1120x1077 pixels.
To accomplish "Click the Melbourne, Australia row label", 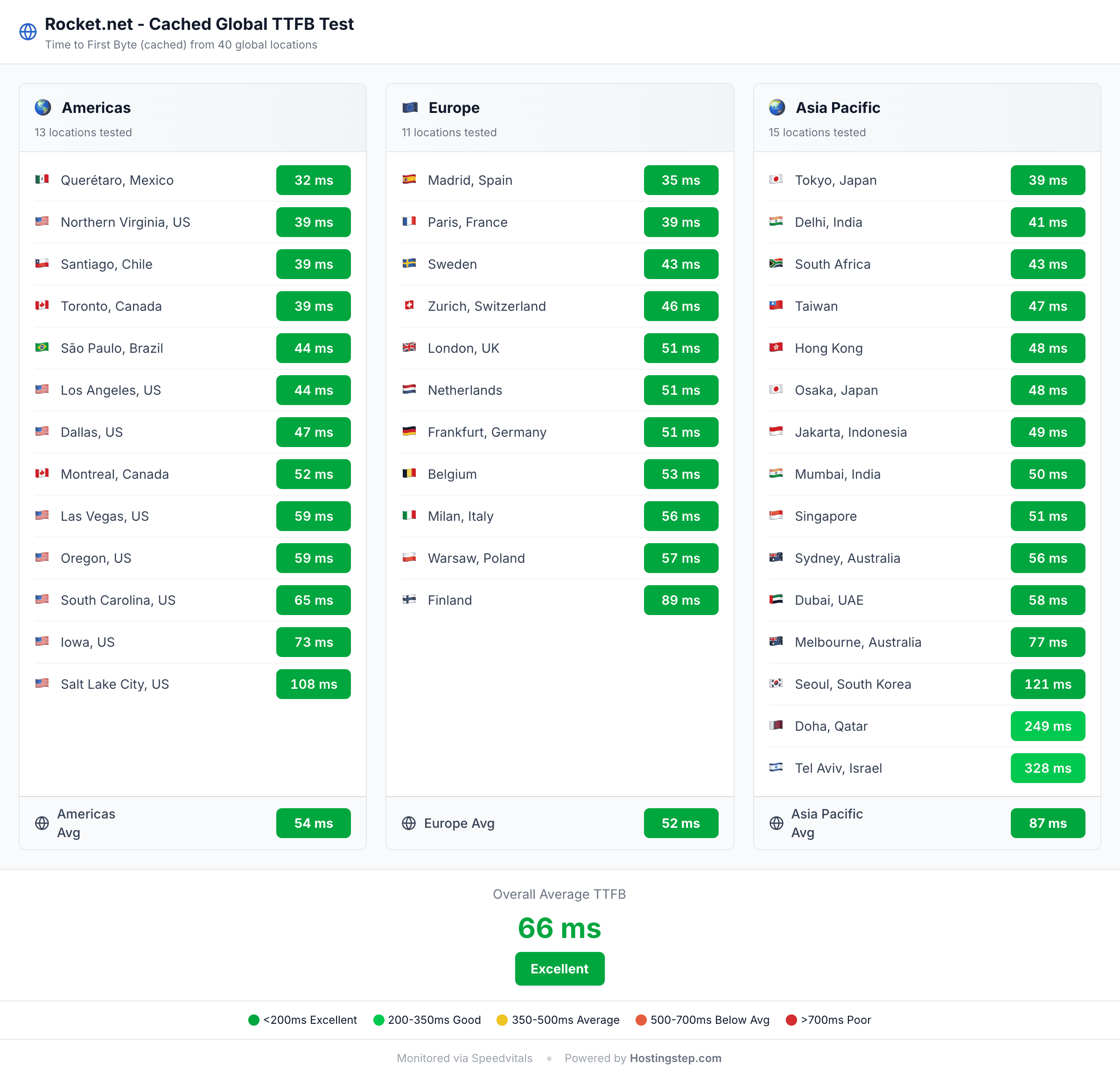I will pyautogui.click(x=858, y=642).
